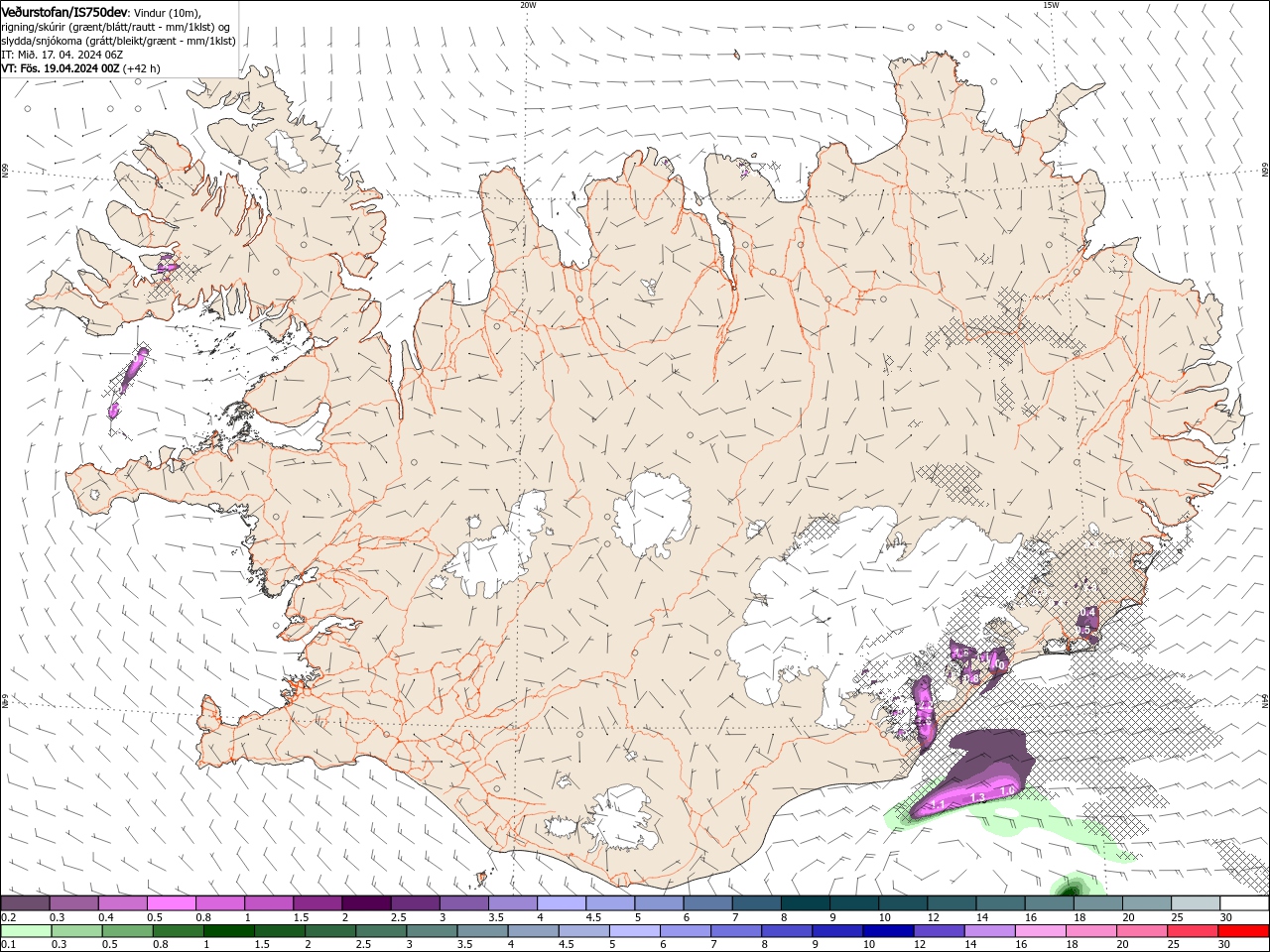
Task: Pick the rain legend swatch for 16–18
Action: (x=1041, y=931)
